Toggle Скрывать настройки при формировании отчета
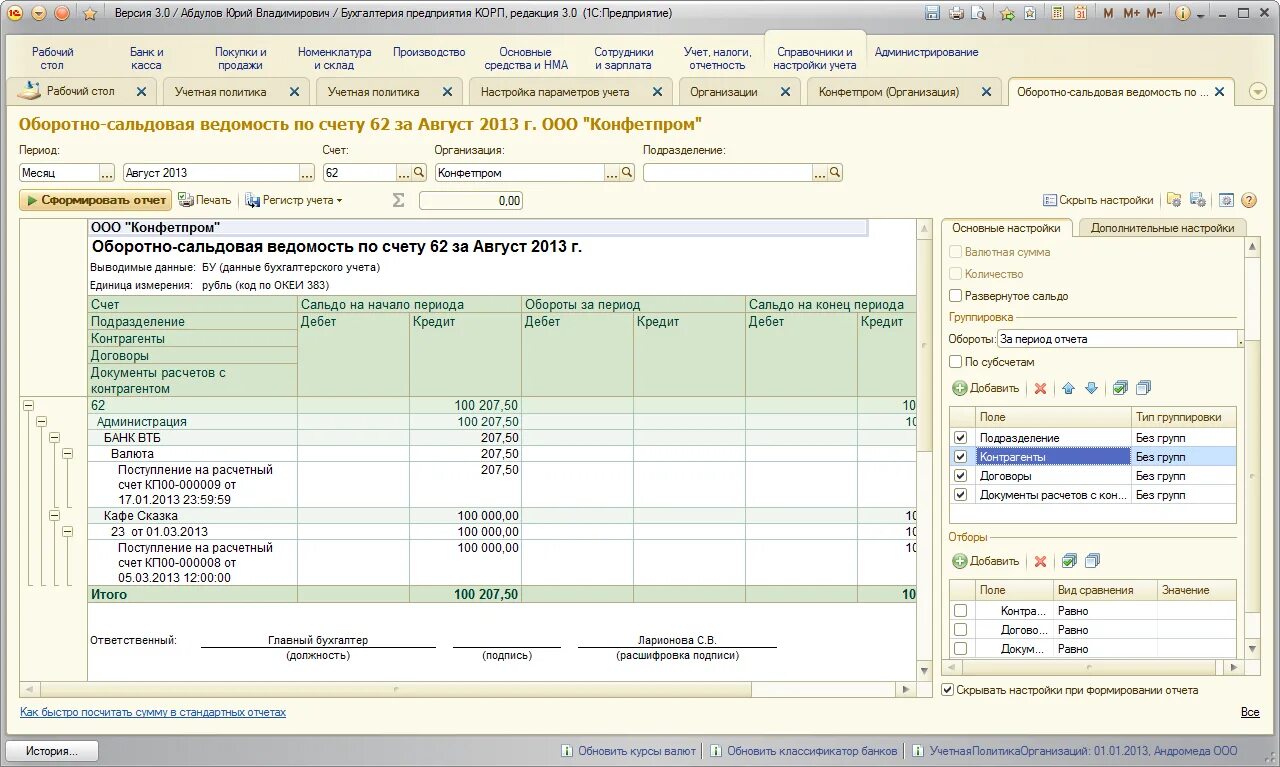Viewport: 1280px width, 767px height. 948,690
